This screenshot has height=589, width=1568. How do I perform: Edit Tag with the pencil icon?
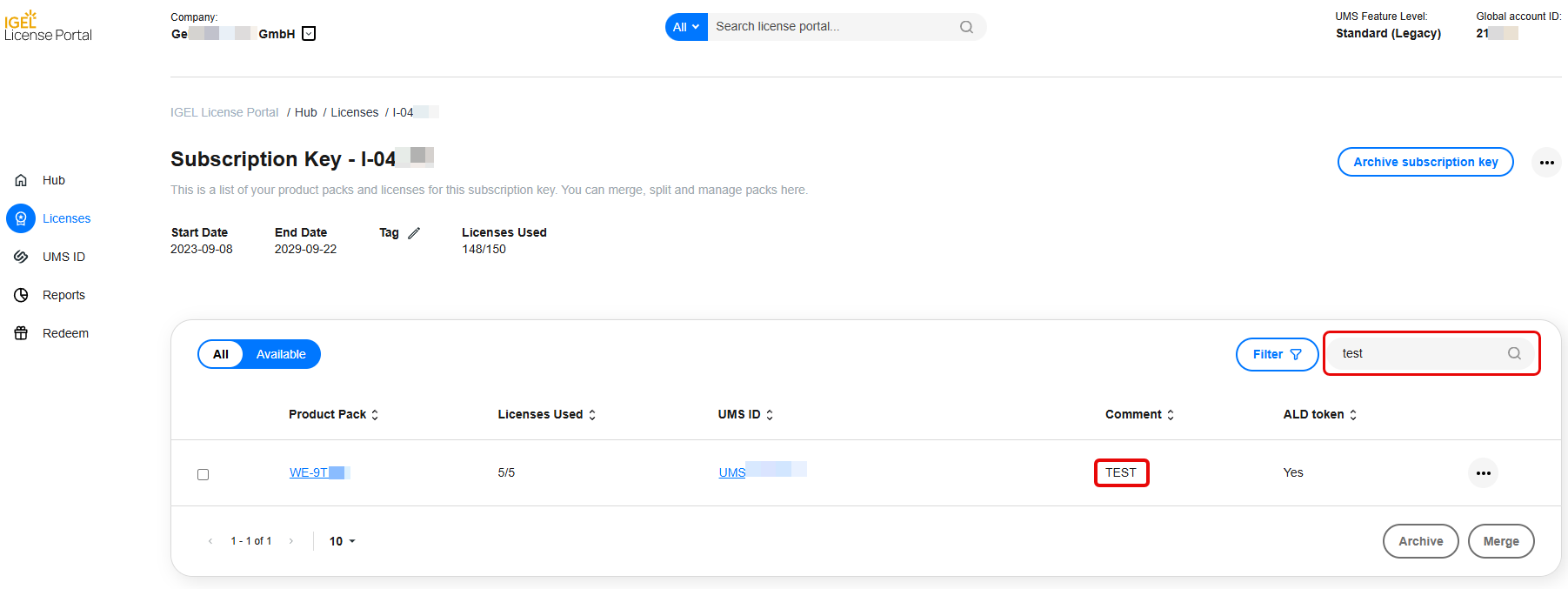coord(414,232)
